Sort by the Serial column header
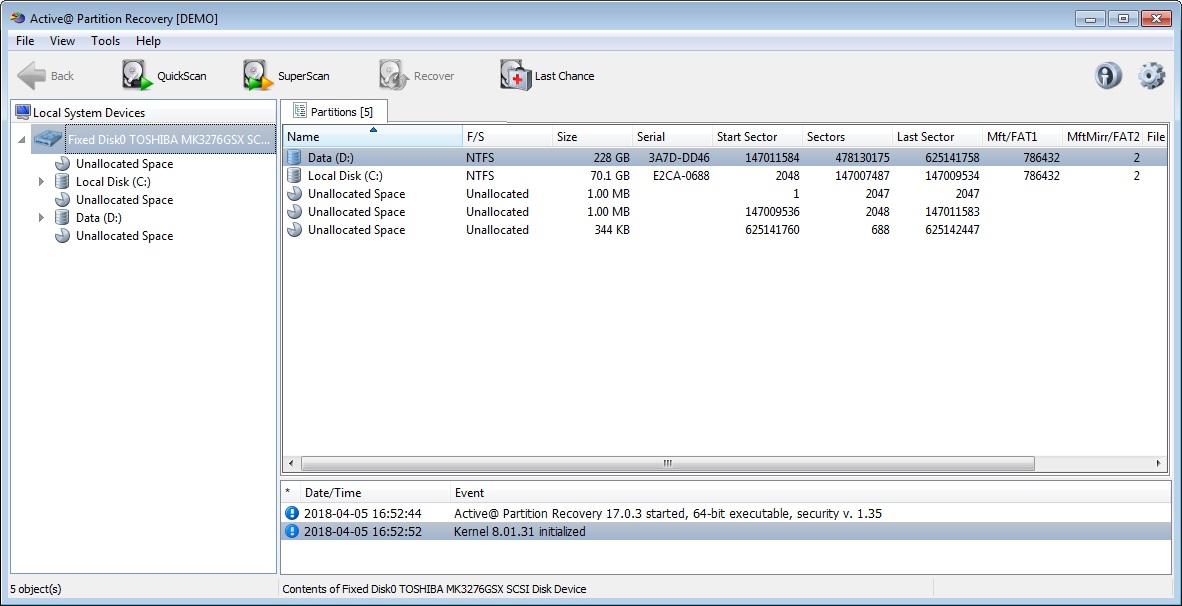The width and height of the screenshot is (1182, 606). pyautogui.click(x=672, y=136)
